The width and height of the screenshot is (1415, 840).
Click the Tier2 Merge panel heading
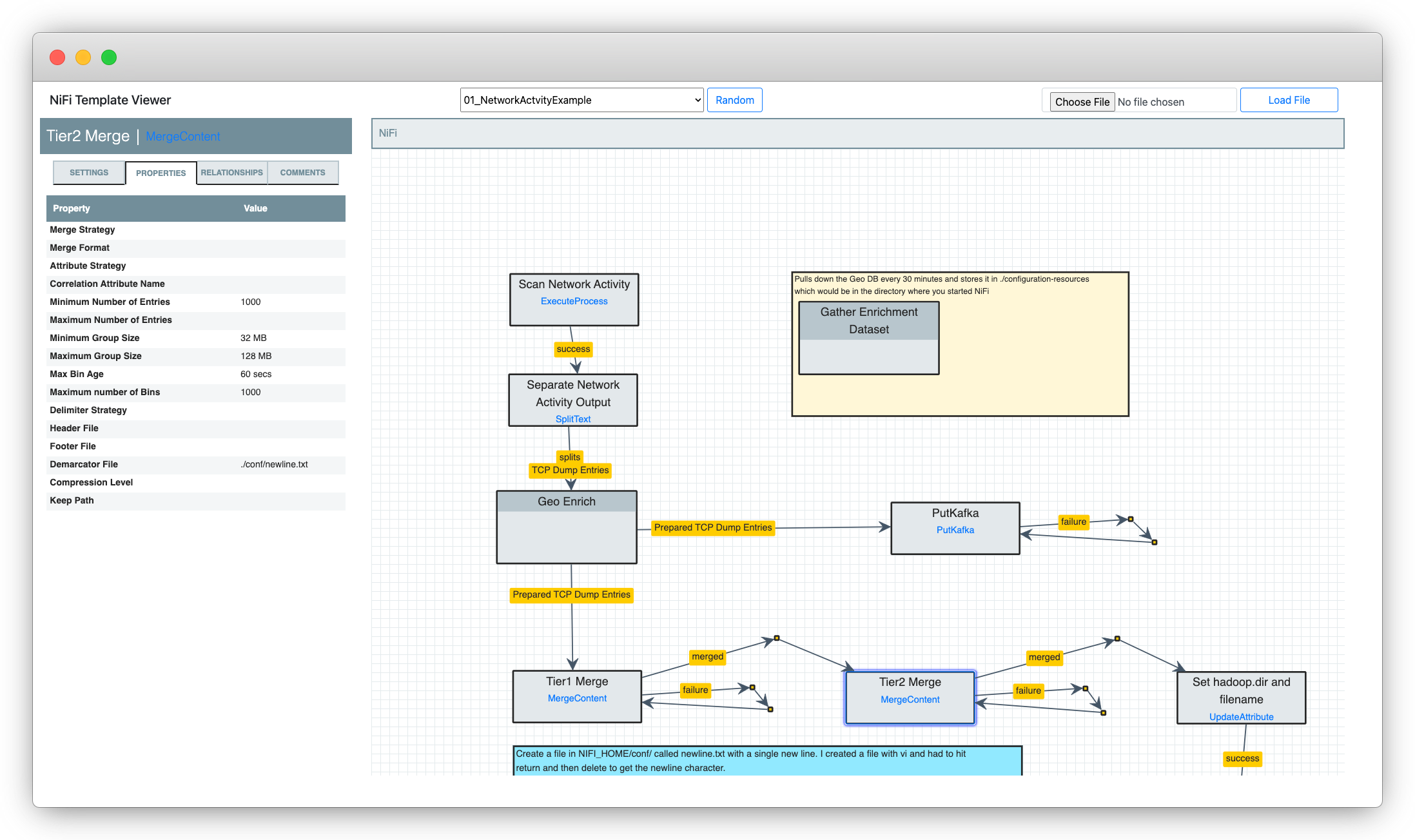click(88, 136)
